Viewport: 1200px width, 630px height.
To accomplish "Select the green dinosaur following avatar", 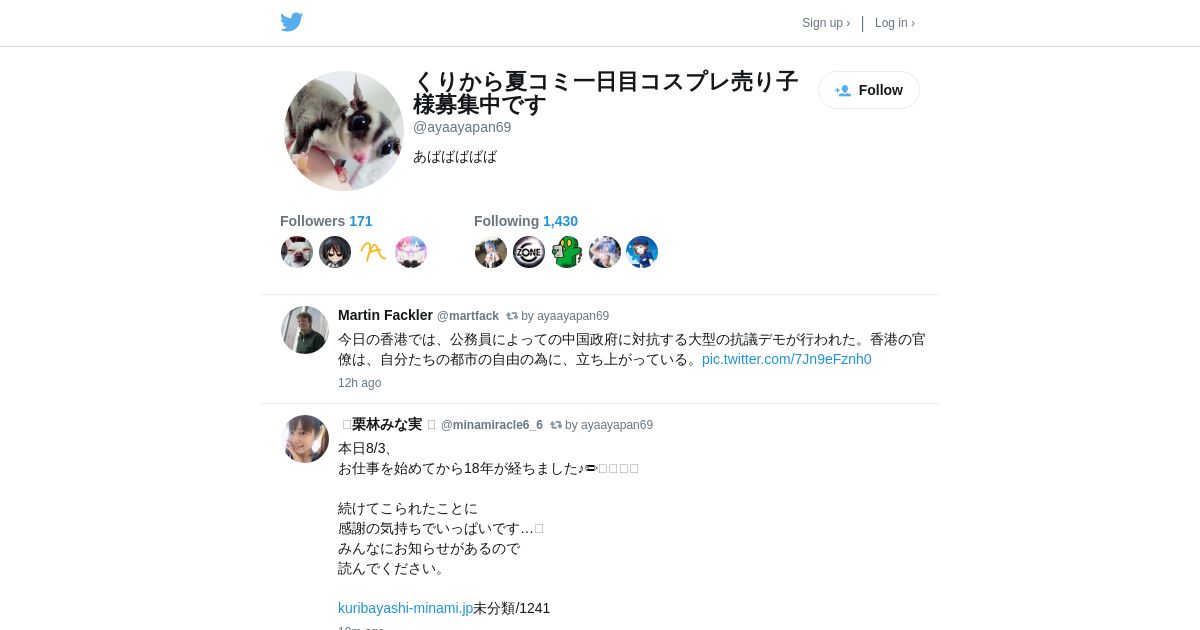I will (x=567, y=252).
